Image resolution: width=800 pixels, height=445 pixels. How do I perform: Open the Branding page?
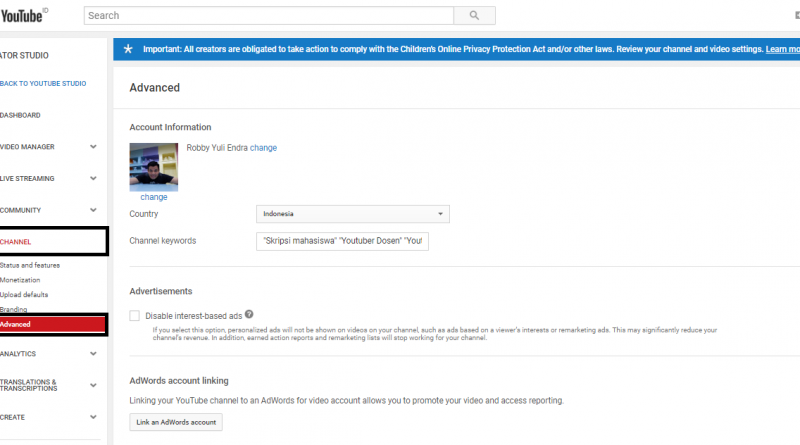point(14,309)
